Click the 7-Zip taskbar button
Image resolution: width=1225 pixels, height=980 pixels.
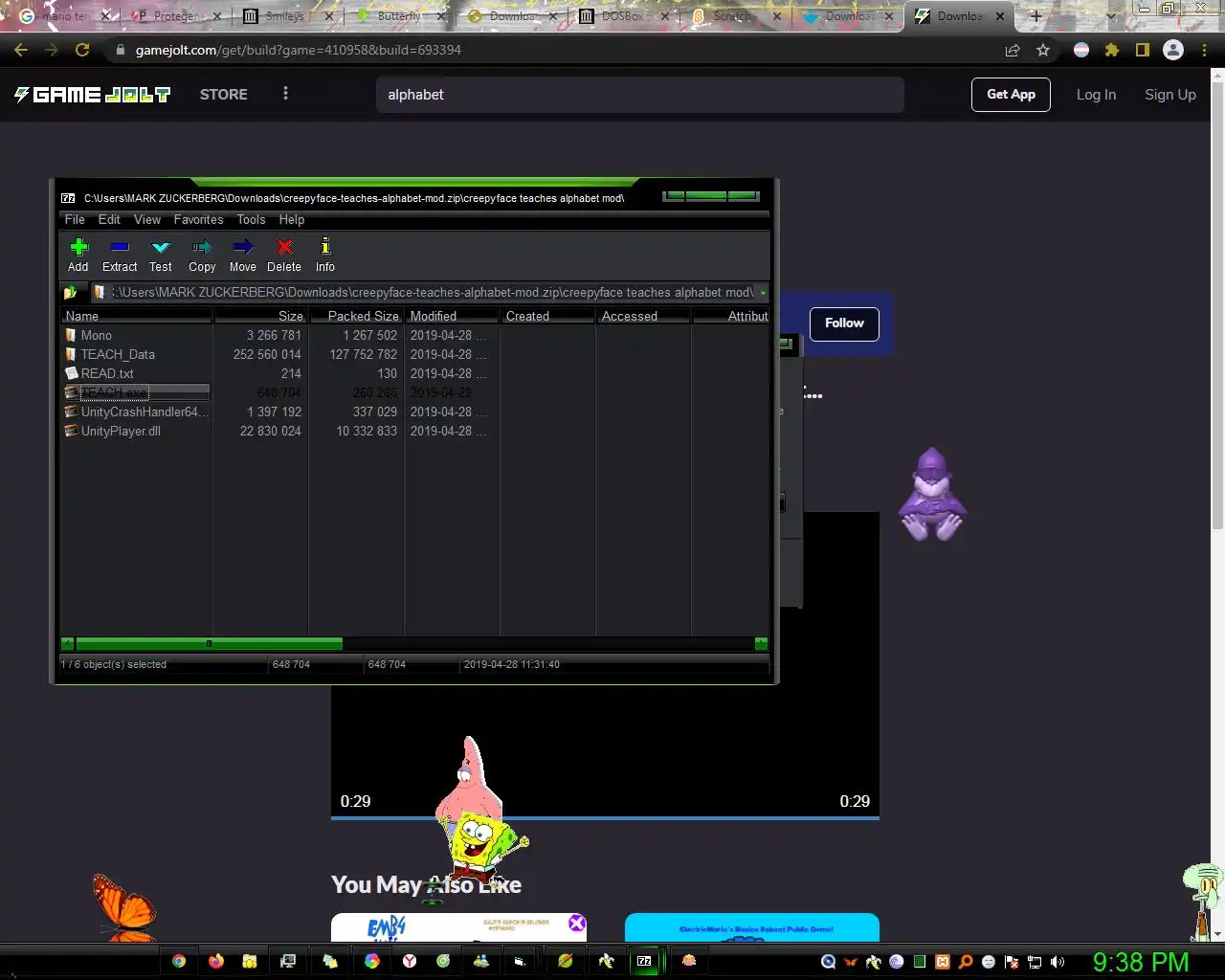pyautogui.click(x=645, y=961)
